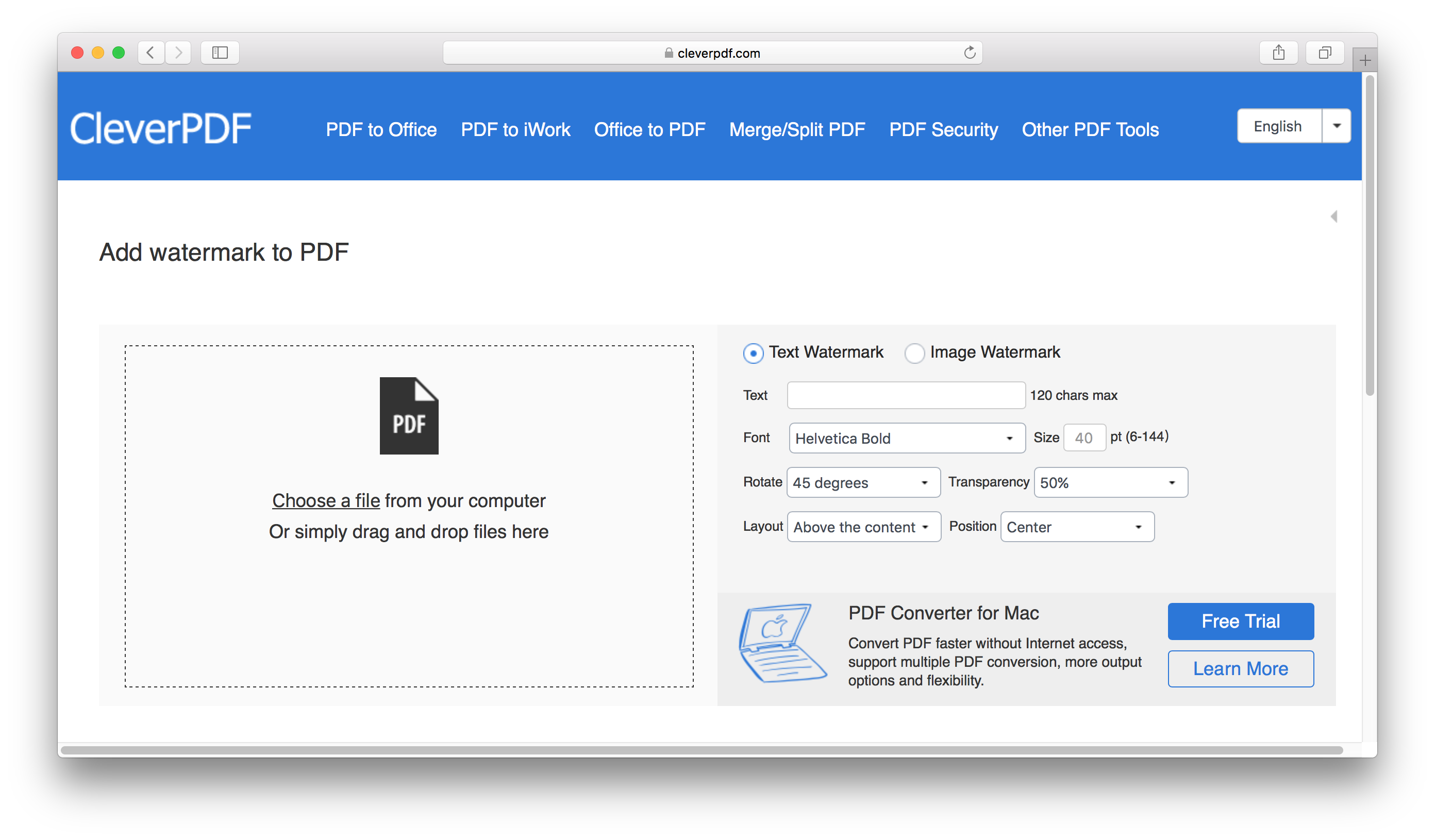Select the Image Watermark radio button
Image resolution: width=1435 pixels, height=840 pixels.
coord(914,353)
